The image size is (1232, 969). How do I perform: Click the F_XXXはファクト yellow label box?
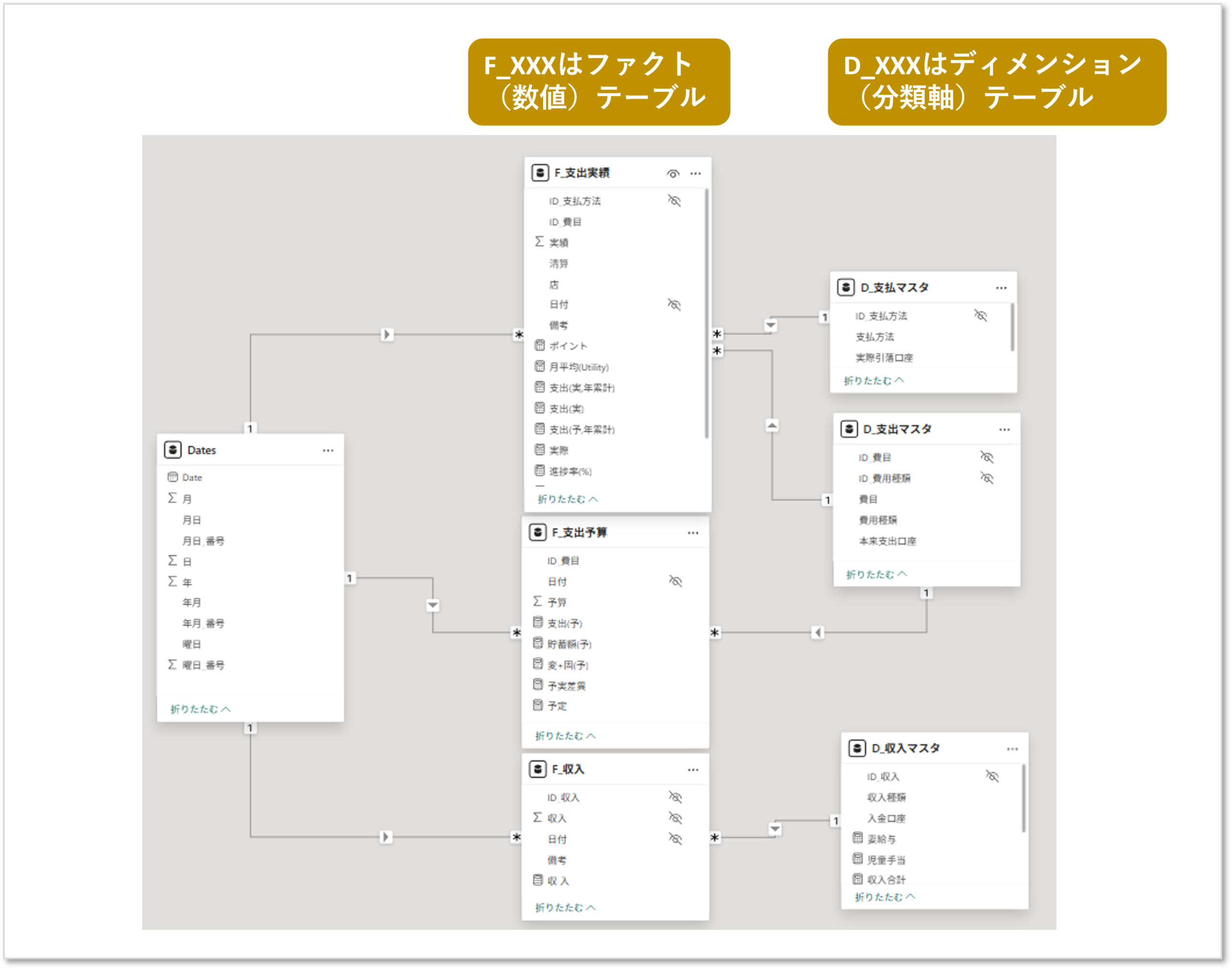[x=599, y=82]
